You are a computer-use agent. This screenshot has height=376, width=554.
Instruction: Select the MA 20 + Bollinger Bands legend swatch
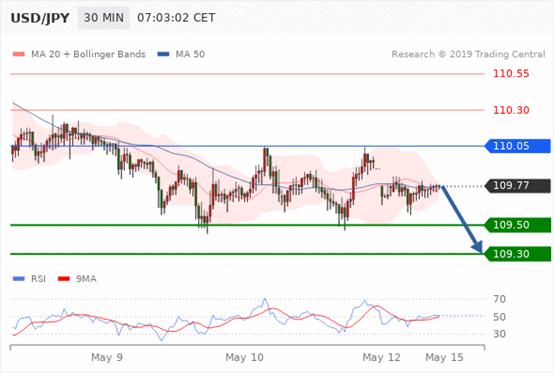tap(19, 54)
